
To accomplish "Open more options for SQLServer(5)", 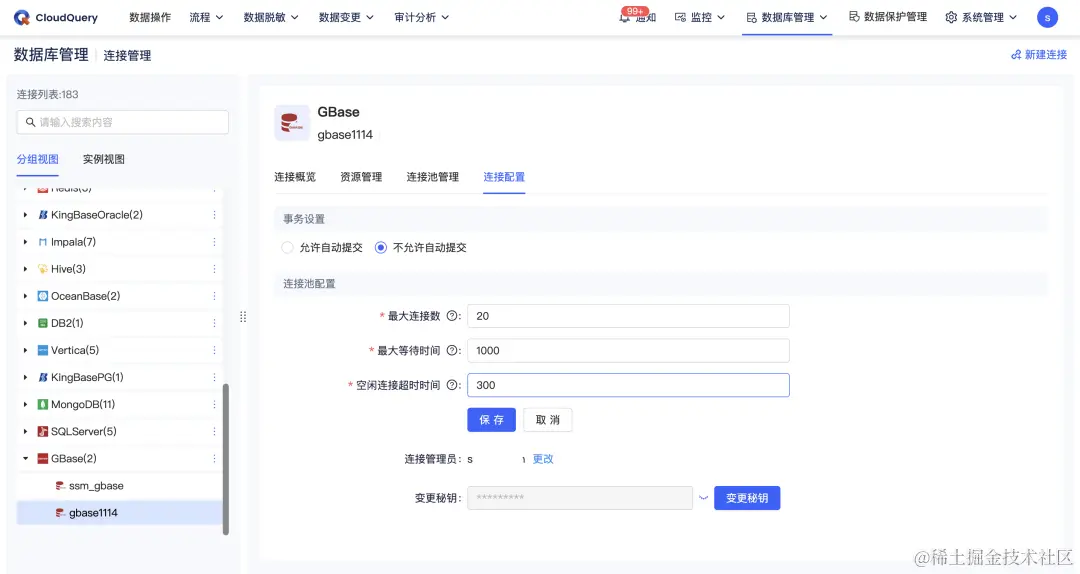I will (214, 431).
